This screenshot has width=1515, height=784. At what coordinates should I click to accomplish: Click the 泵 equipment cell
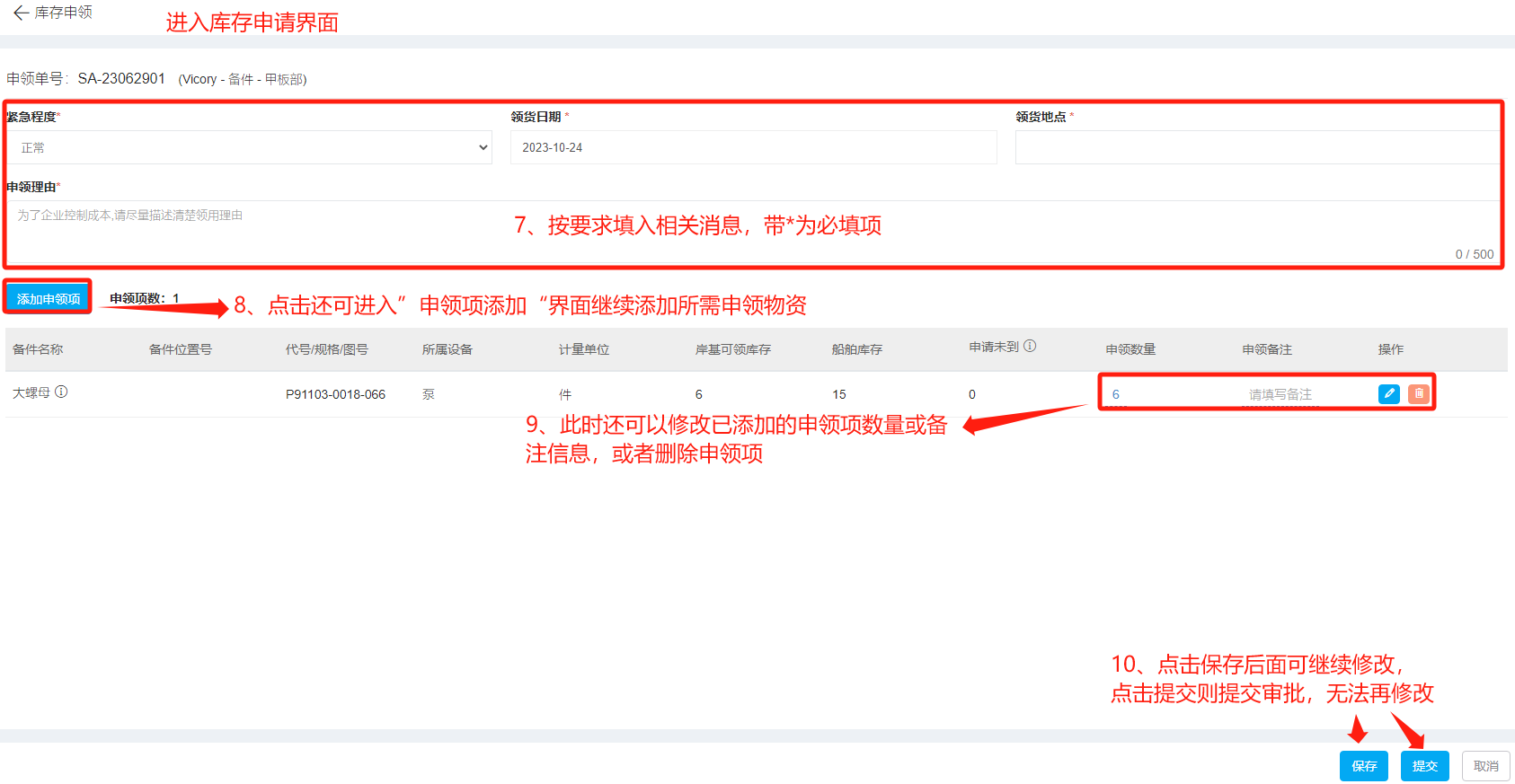point(429,394)
